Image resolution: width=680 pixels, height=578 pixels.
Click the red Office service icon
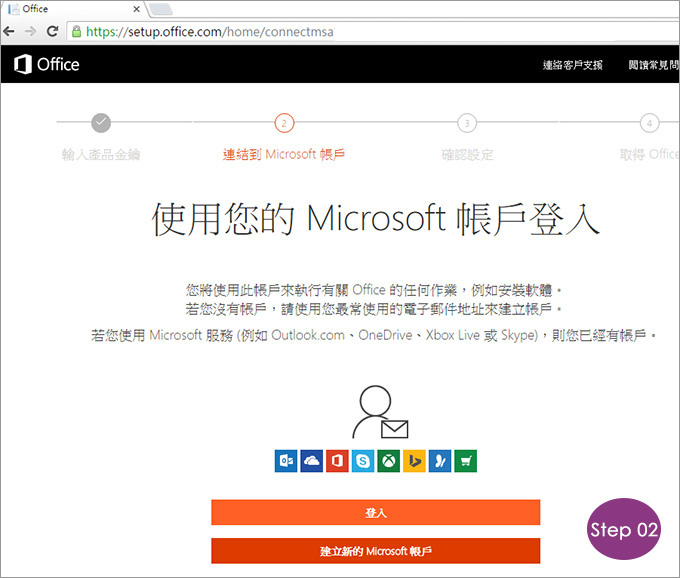point(337,460)
